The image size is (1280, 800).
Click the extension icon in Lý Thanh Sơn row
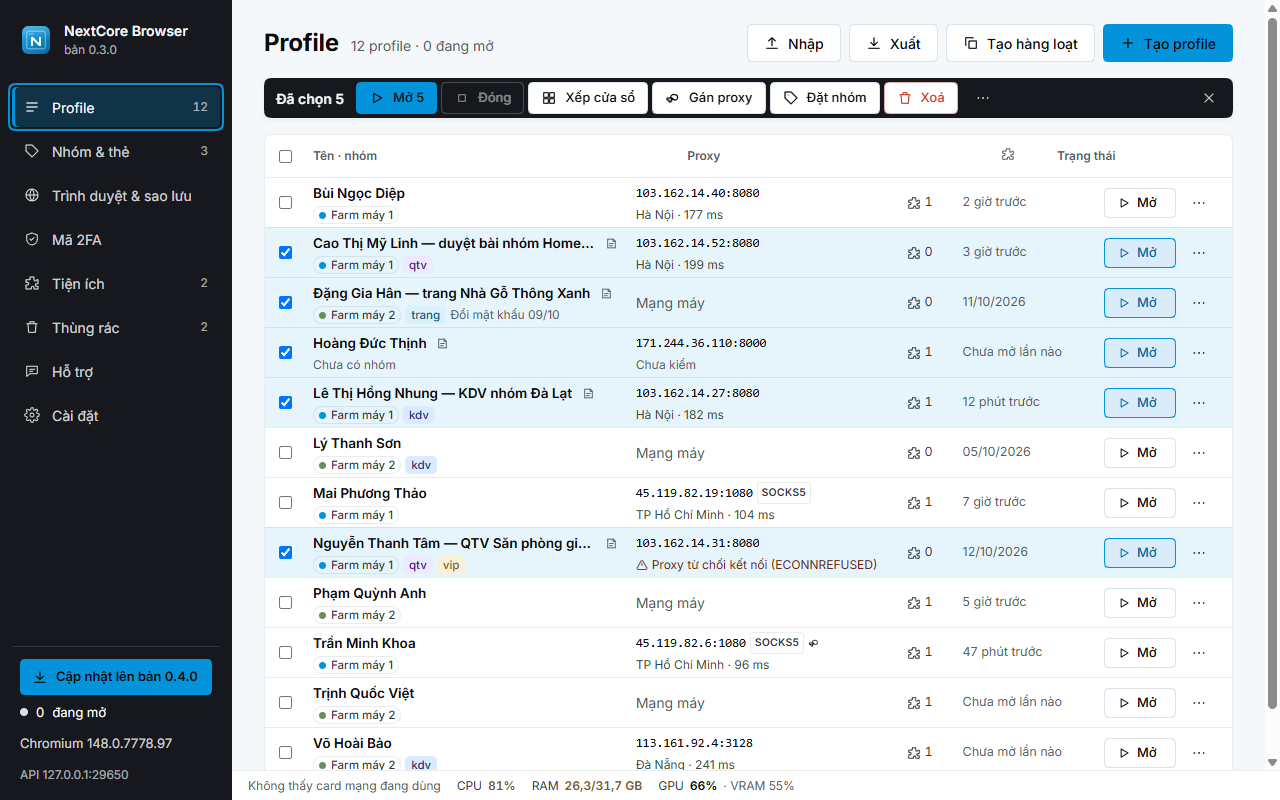[x=913, y=452]
